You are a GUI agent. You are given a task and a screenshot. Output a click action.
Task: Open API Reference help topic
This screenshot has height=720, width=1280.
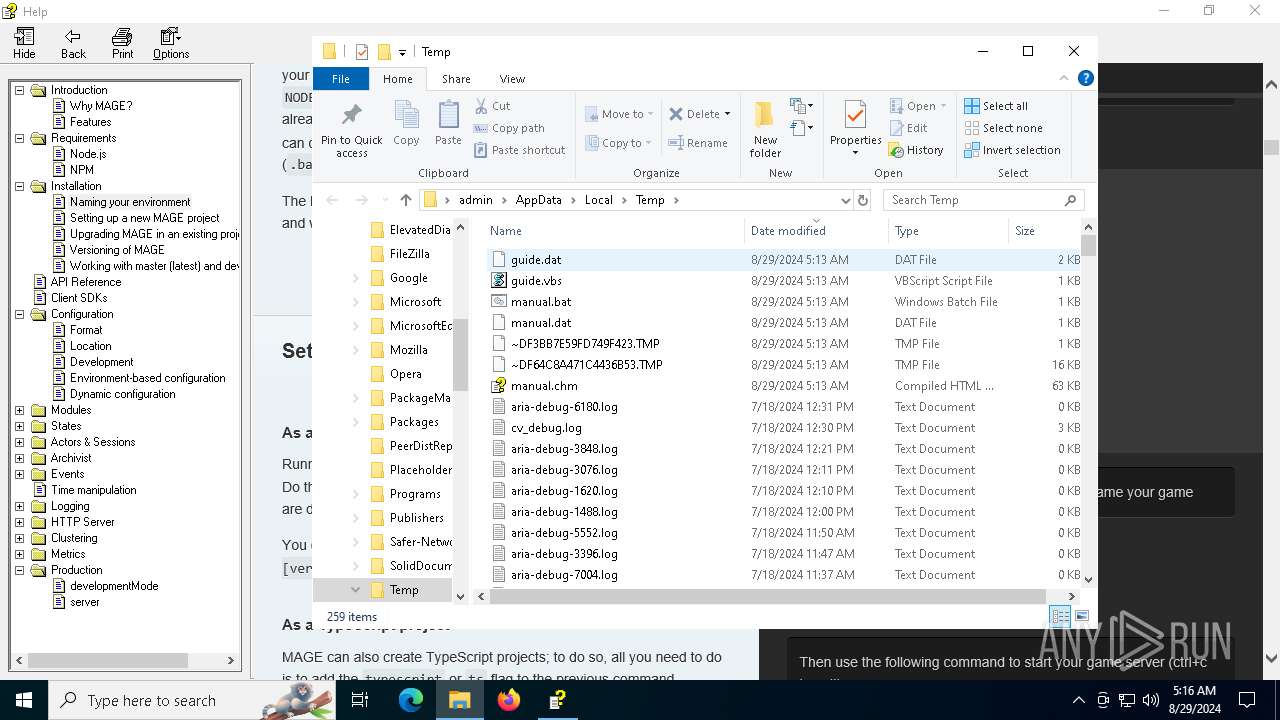(86, 282)
